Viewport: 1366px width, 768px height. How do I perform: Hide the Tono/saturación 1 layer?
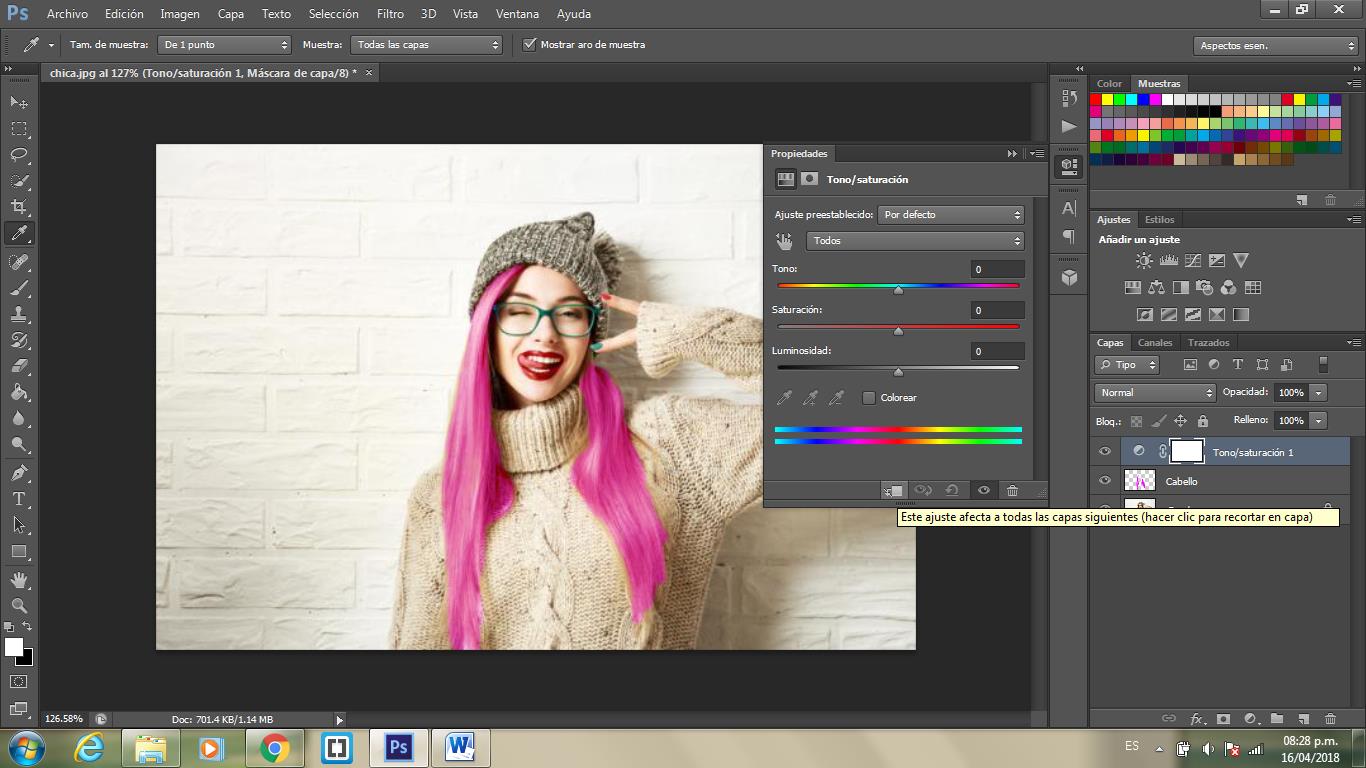coord(1105,452)
